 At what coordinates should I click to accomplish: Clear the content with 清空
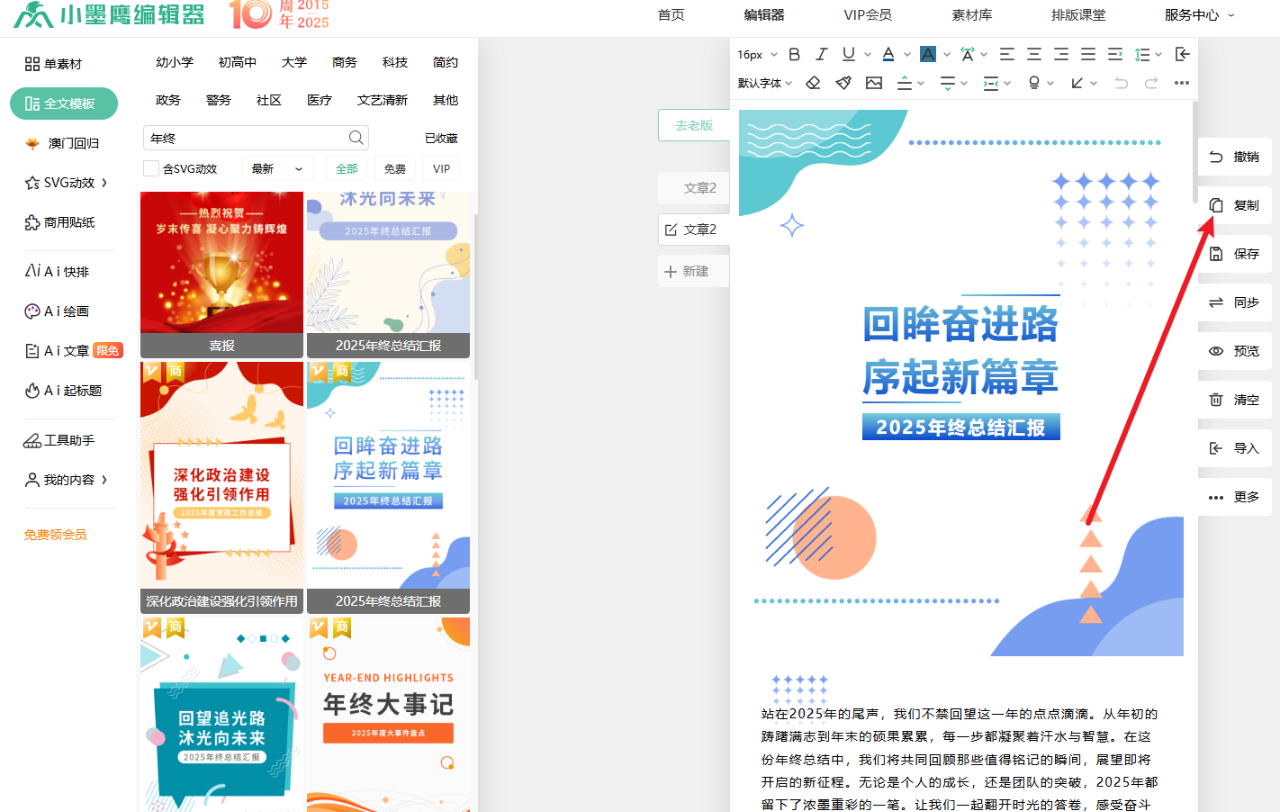click(1235, 400)
